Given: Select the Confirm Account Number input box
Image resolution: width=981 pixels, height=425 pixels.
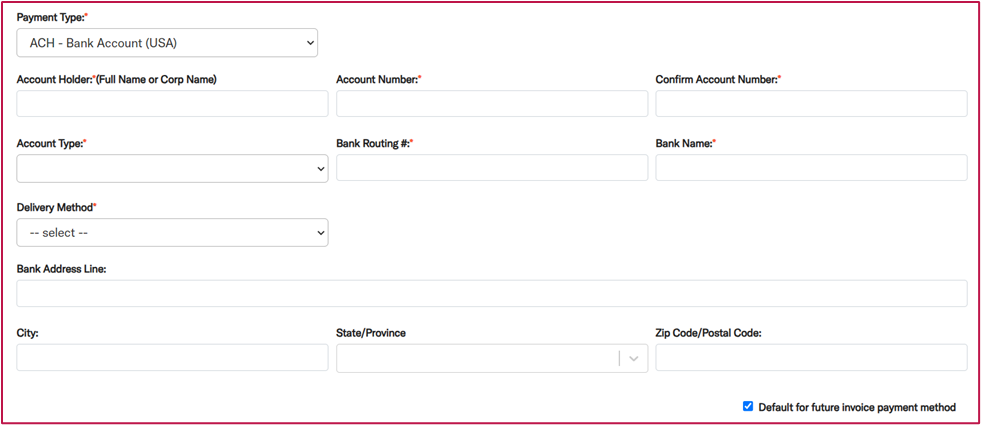Looking at the screenshot, I should pos(811,103).
